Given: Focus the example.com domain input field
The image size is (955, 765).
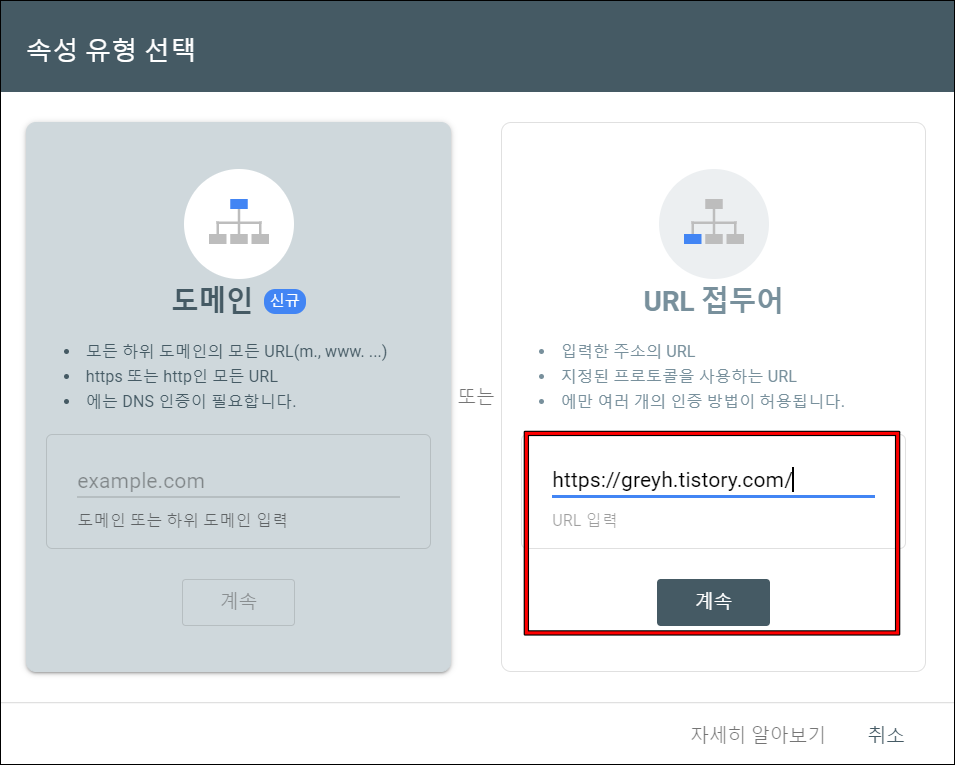Looking at the screenshot, I should coord(238,481).
